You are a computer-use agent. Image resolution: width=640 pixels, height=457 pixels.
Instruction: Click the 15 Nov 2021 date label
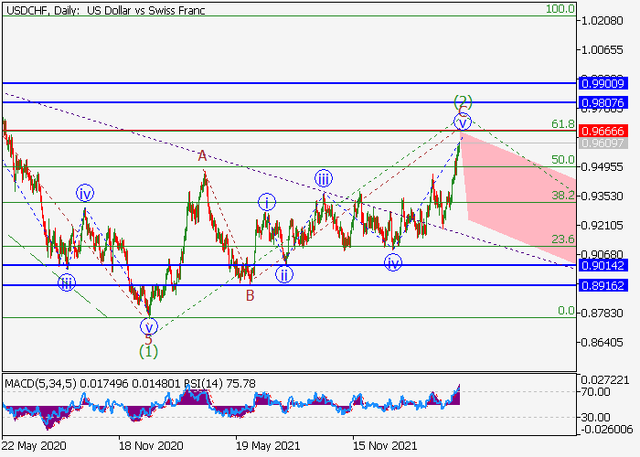click(x=385, y=446)
